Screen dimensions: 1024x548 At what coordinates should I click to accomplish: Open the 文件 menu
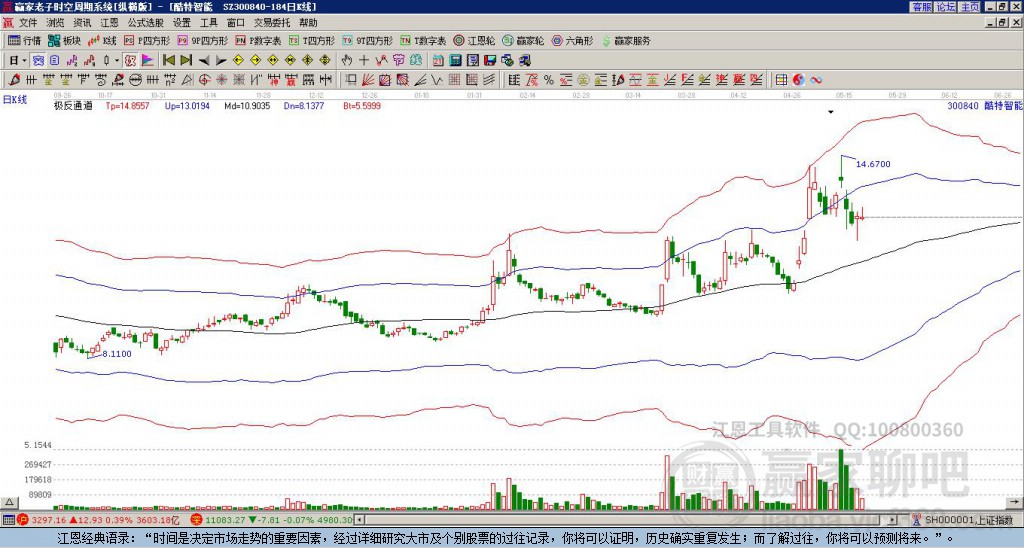tap(28, 23)
